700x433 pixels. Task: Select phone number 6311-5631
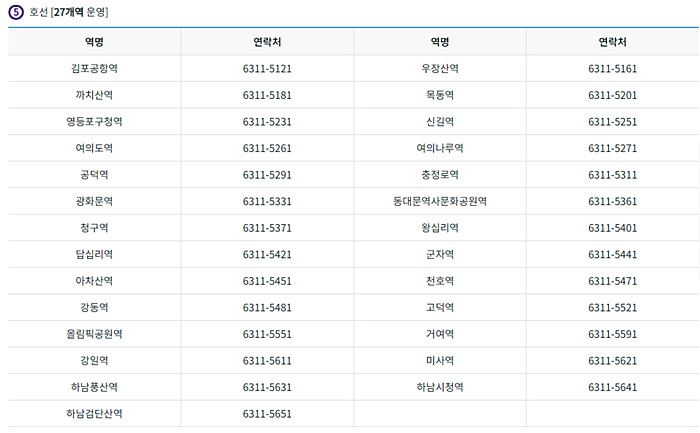(x=267, y=387)
